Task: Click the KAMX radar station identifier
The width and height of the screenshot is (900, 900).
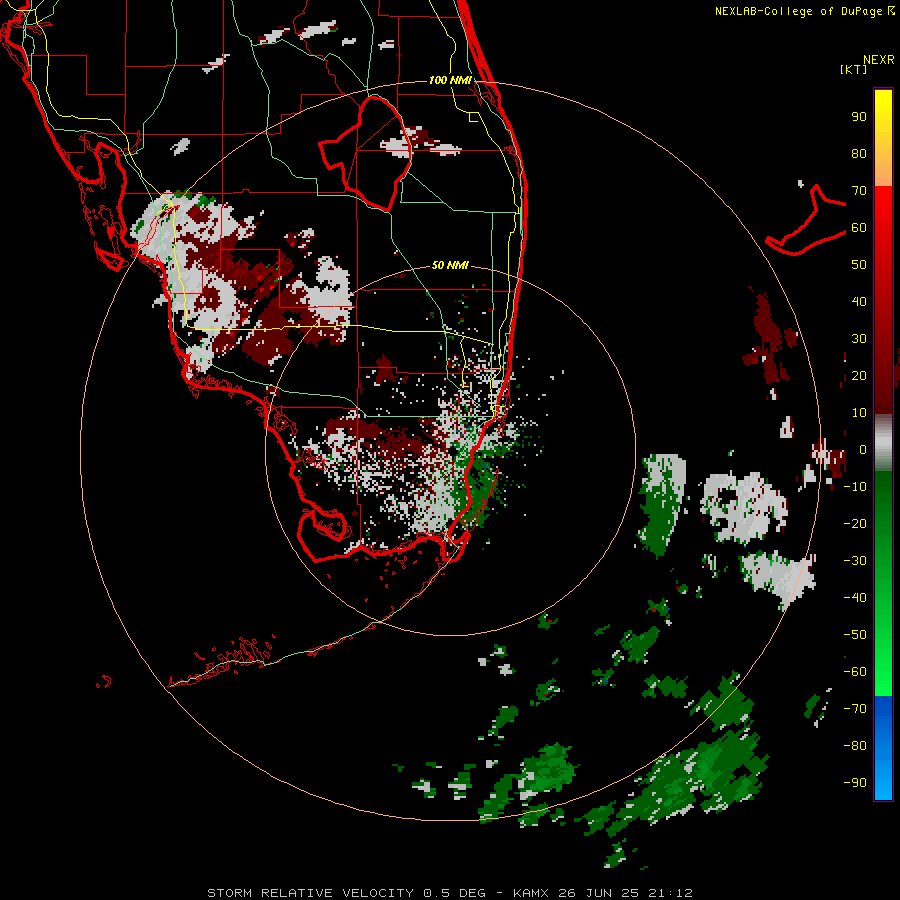Action: click(530, 893)
